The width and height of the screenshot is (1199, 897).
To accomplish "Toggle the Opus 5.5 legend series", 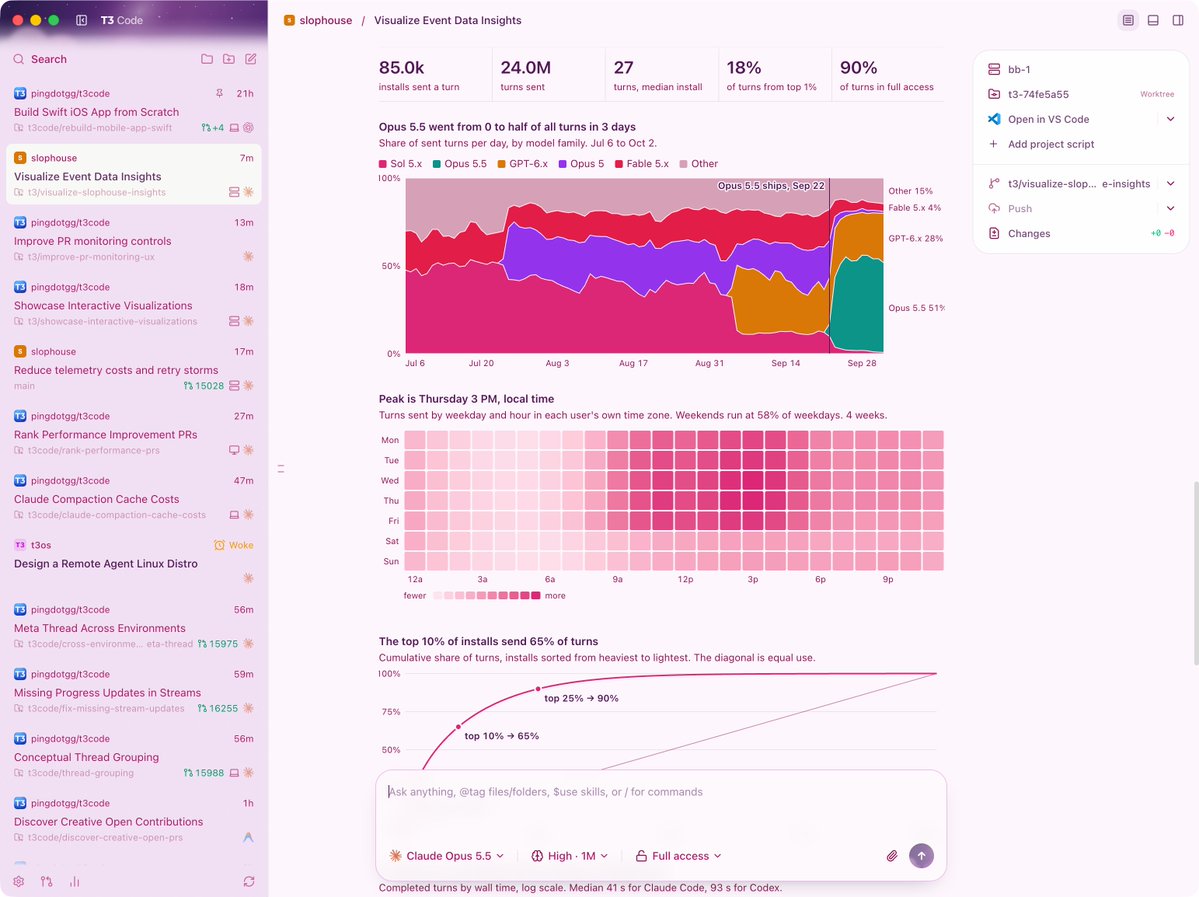I will [460, 164].
